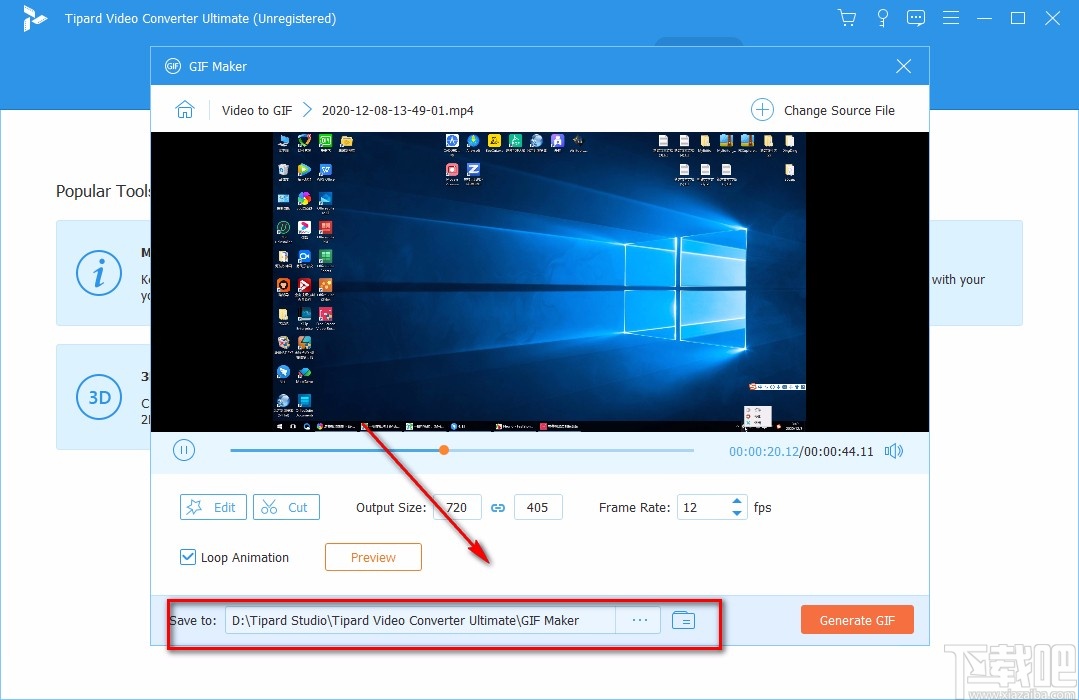This screenshot has width=1079, height=700.
Task: Click the key register icon
Action: click(882, 18)
